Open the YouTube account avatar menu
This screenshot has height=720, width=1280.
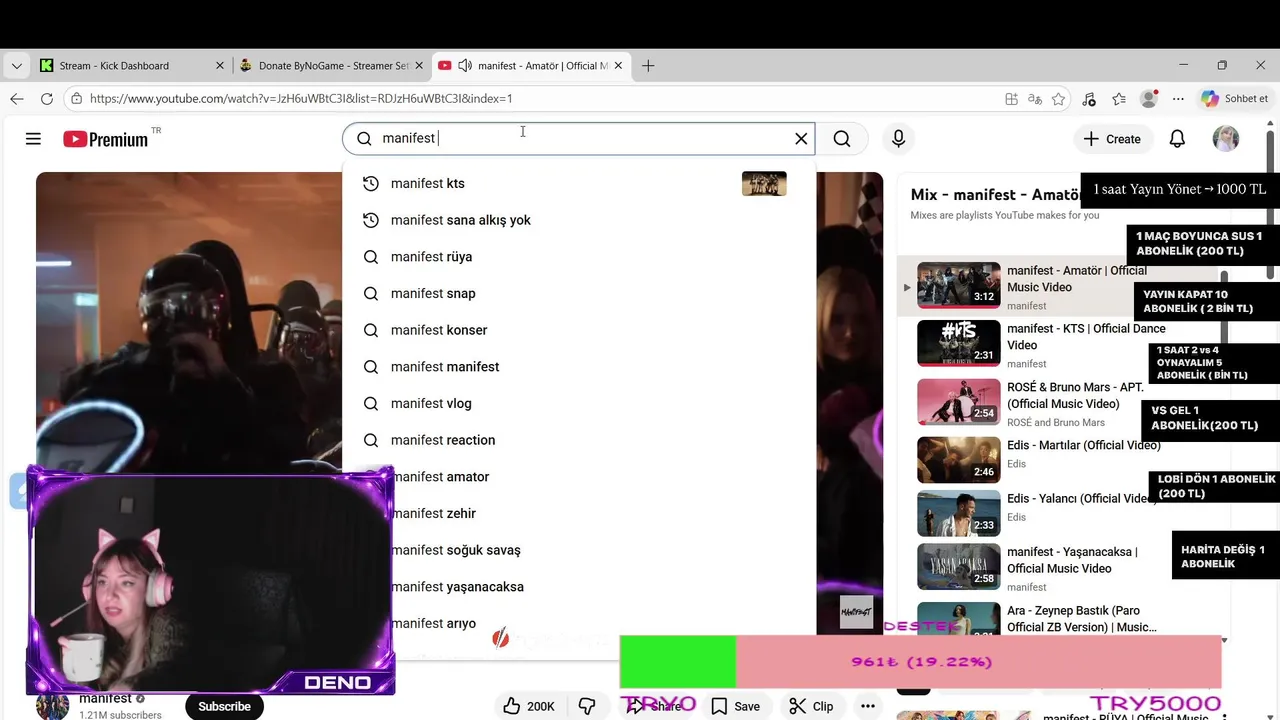[1226, 139]
